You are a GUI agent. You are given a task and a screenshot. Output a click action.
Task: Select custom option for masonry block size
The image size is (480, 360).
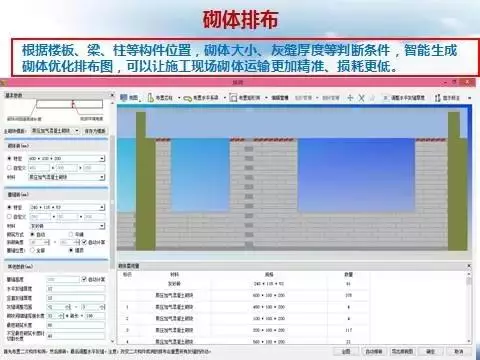9,168
